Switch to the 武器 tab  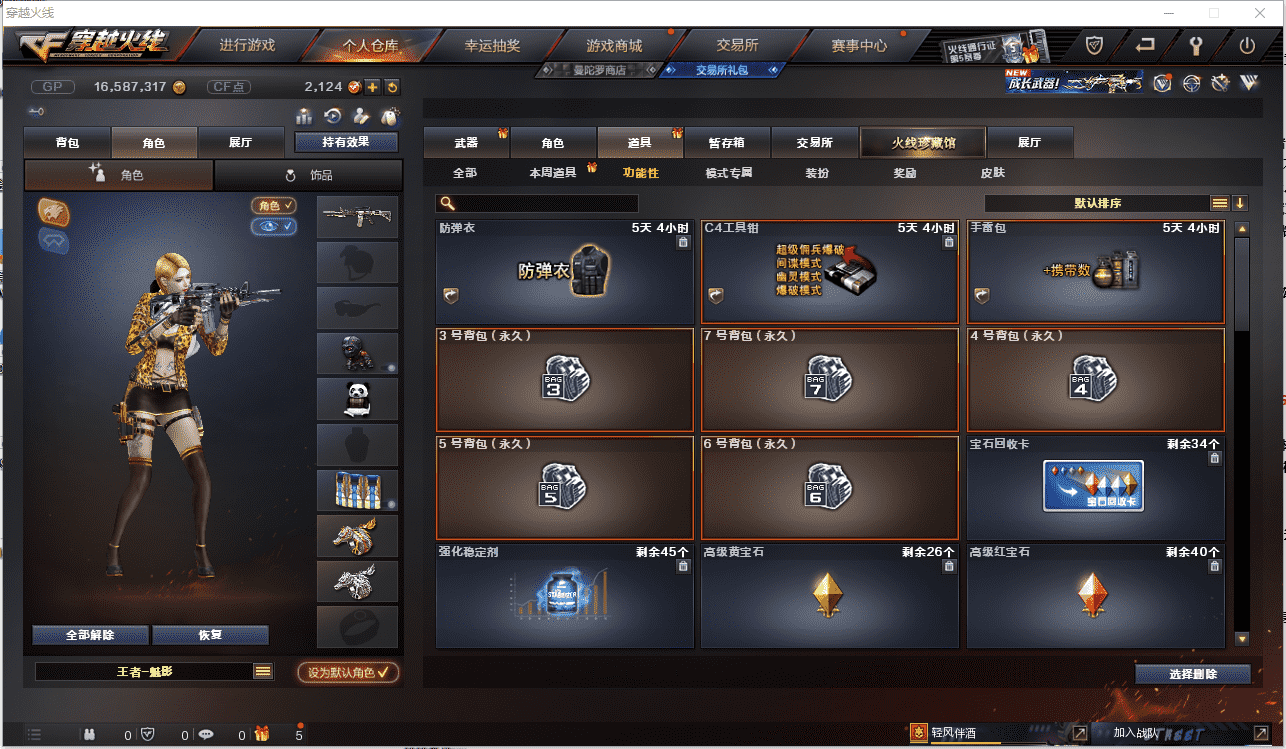click(x=466, y=143)
